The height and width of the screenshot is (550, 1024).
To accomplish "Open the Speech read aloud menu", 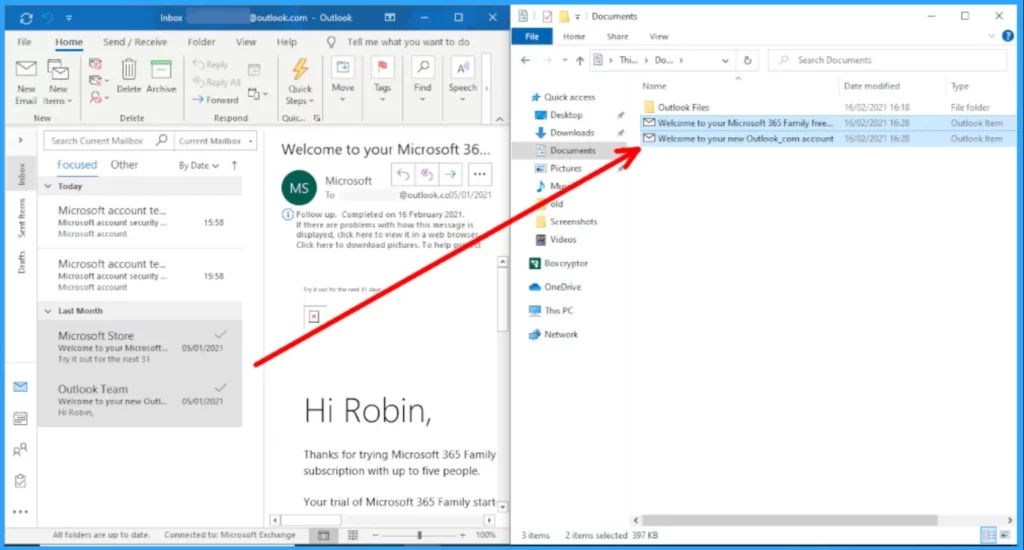I will tap(462, 81).
